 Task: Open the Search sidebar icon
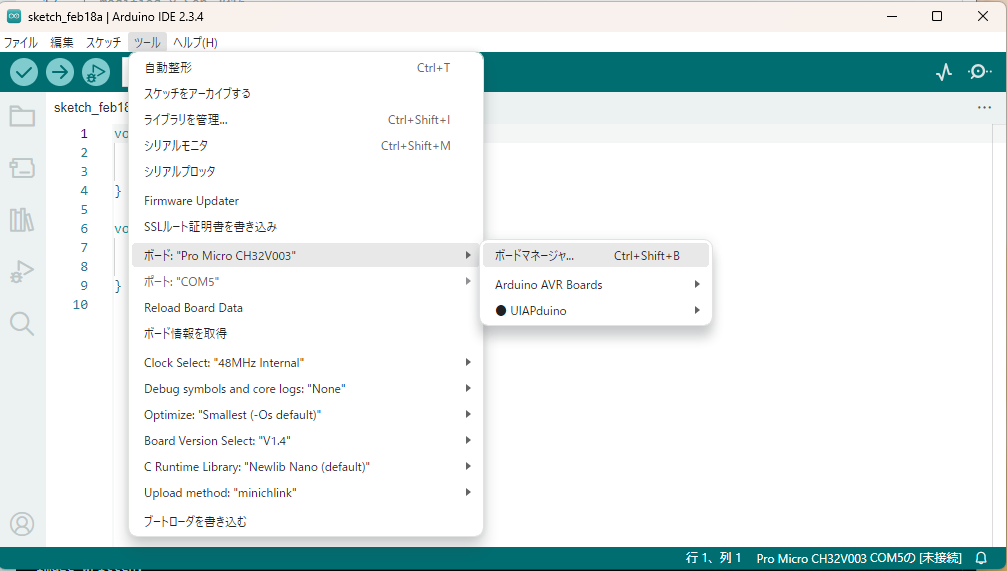click(x=22, y=323)
